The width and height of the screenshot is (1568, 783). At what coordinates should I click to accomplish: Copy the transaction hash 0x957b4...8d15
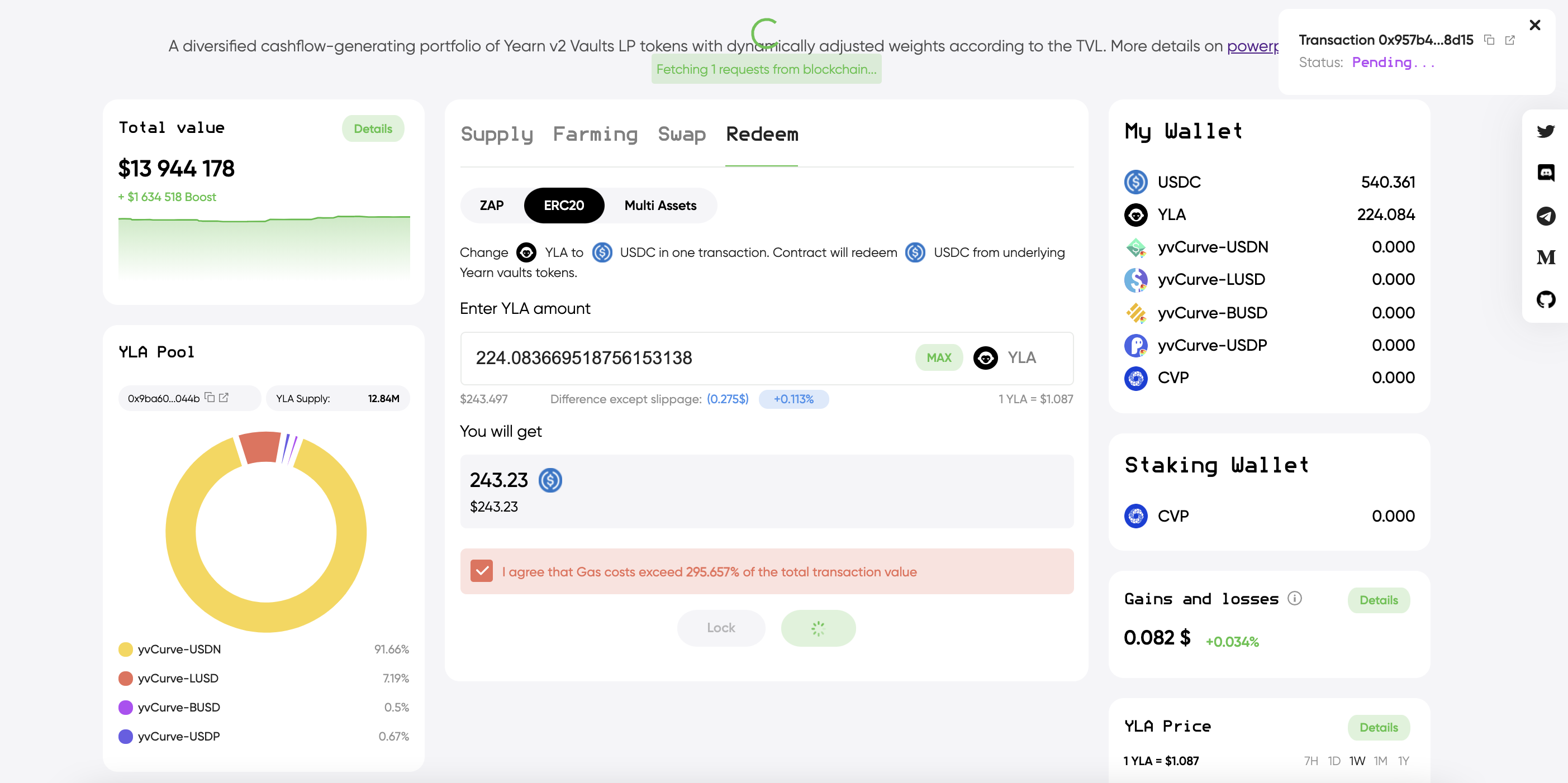click(x=1489, y=40)
